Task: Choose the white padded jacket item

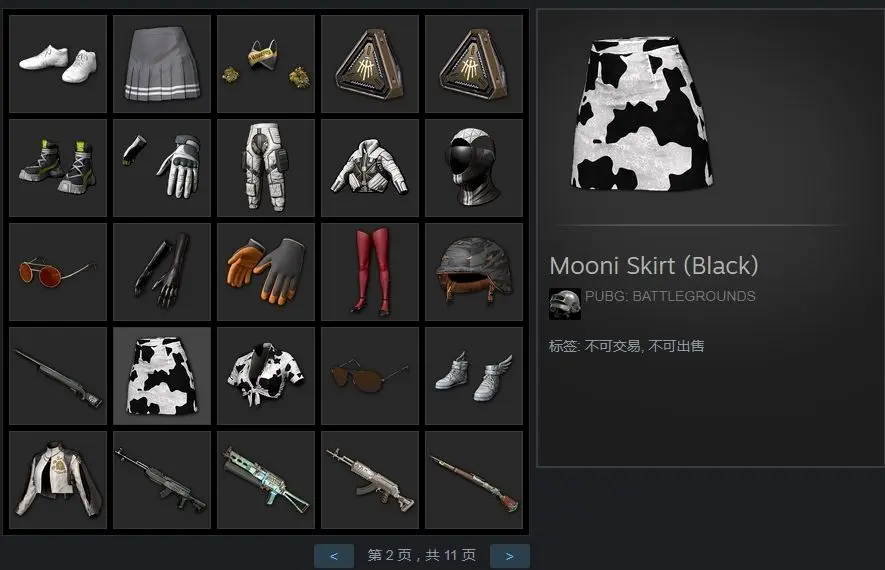Action: coord(370,168)
